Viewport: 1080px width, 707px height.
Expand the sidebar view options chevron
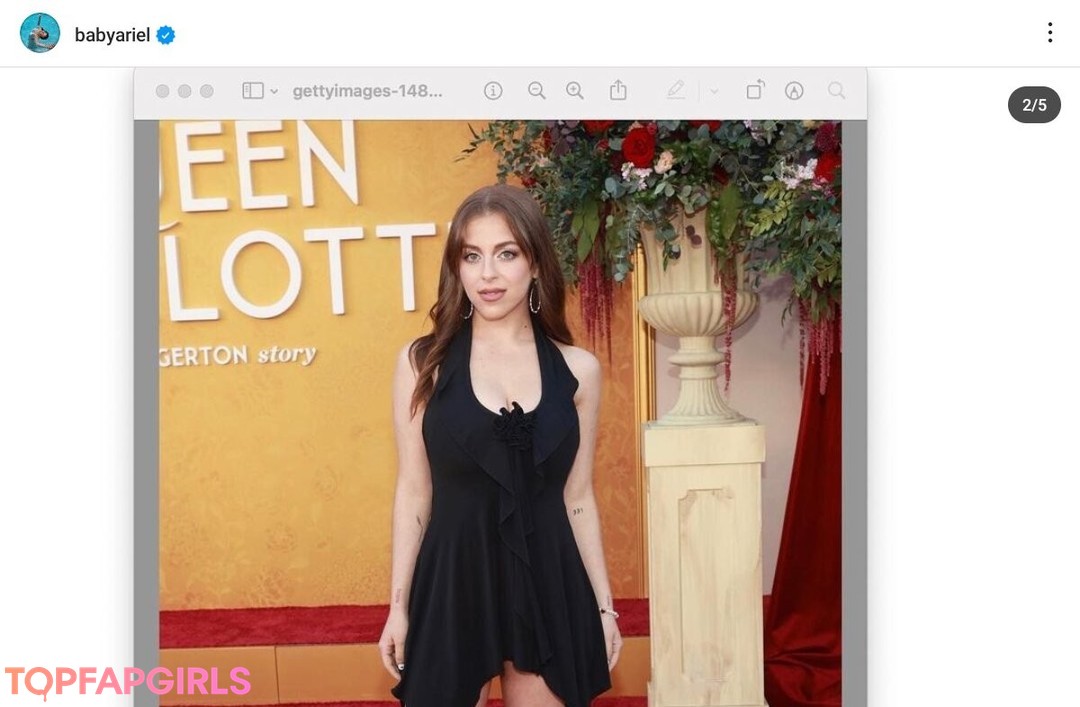point(274,92)
